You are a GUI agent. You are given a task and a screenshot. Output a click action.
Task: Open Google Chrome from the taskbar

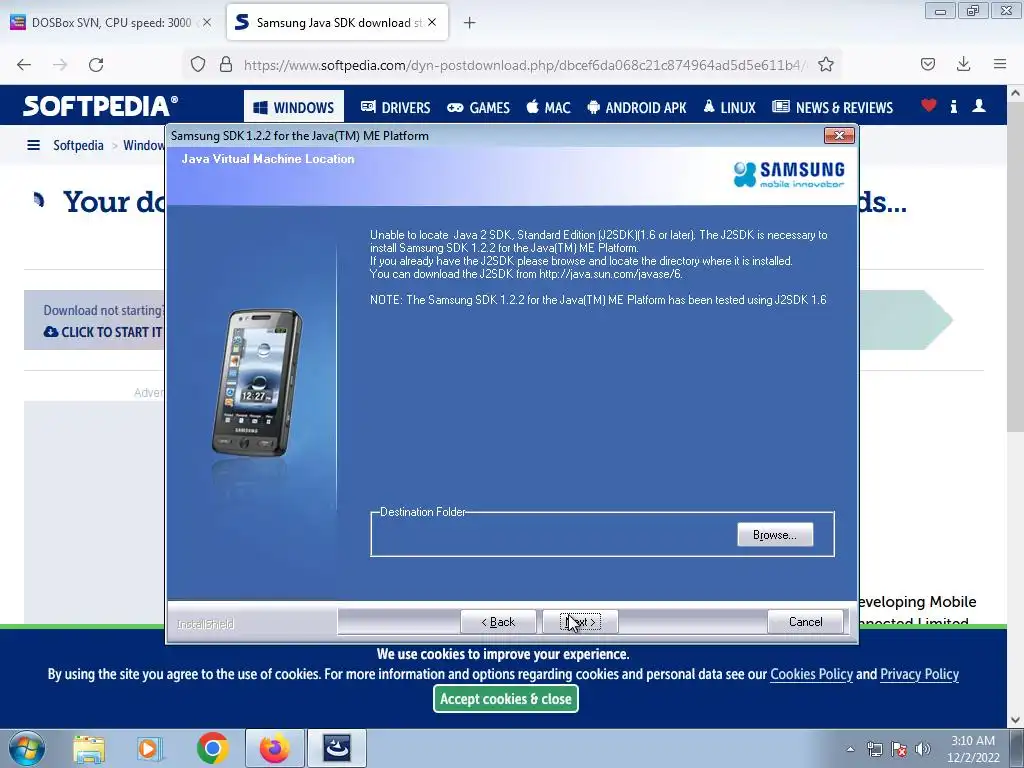tap(212, 748)
